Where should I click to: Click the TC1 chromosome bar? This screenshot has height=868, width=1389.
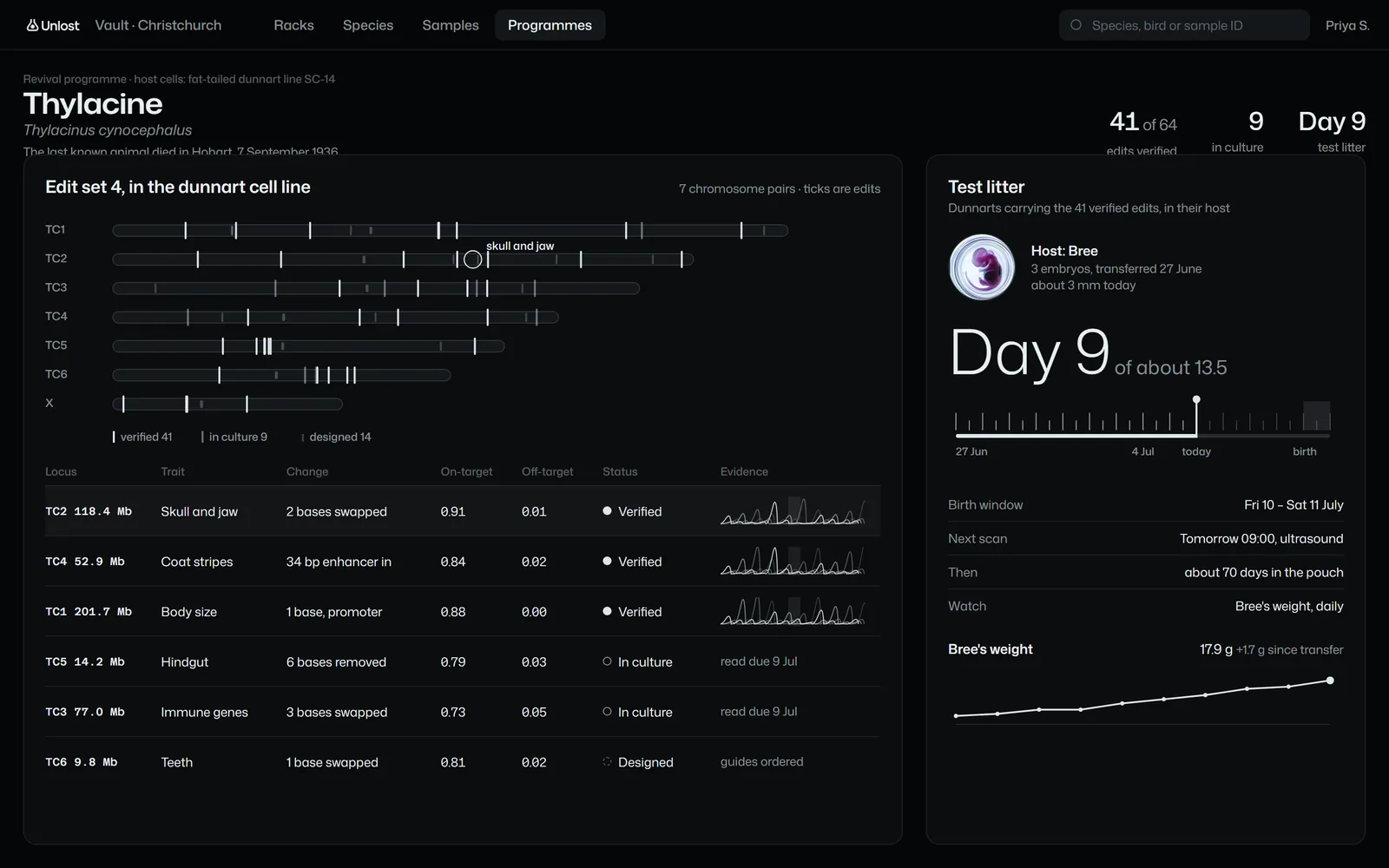450,230
